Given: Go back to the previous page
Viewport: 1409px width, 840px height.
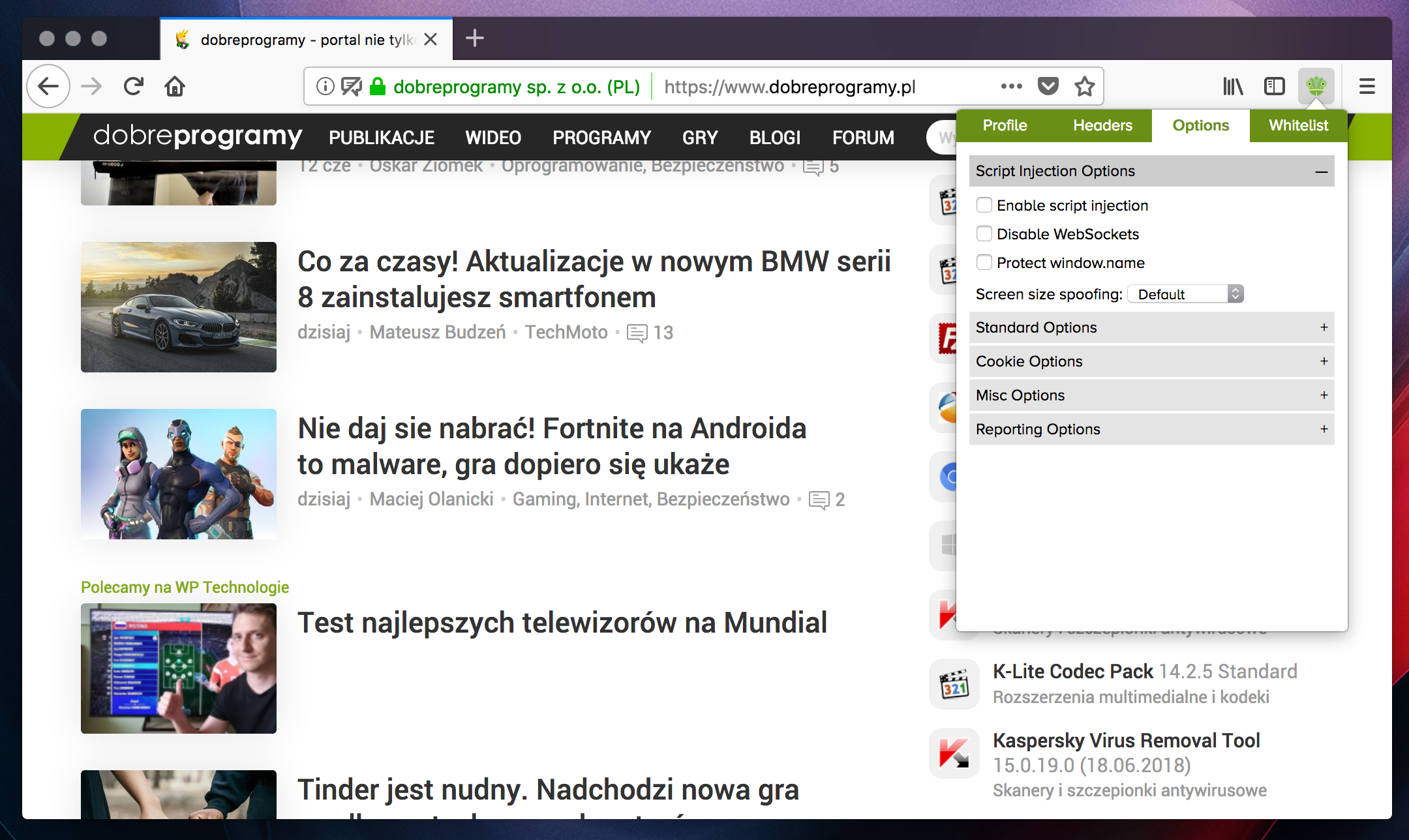Looking at the screenshot, I should 48,86.
